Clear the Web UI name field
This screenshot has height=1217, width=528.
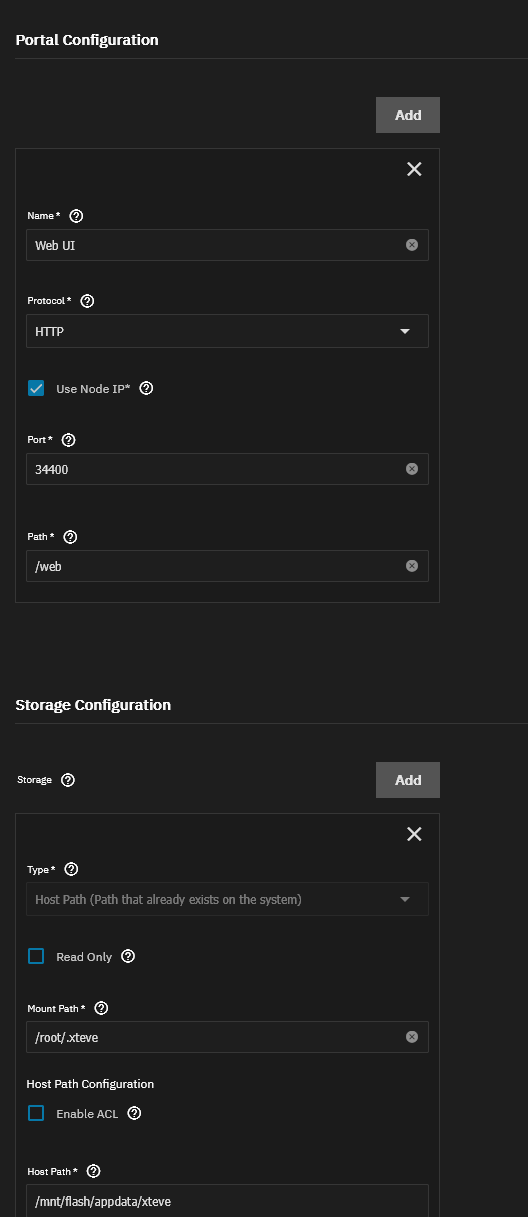click(412, 245)
